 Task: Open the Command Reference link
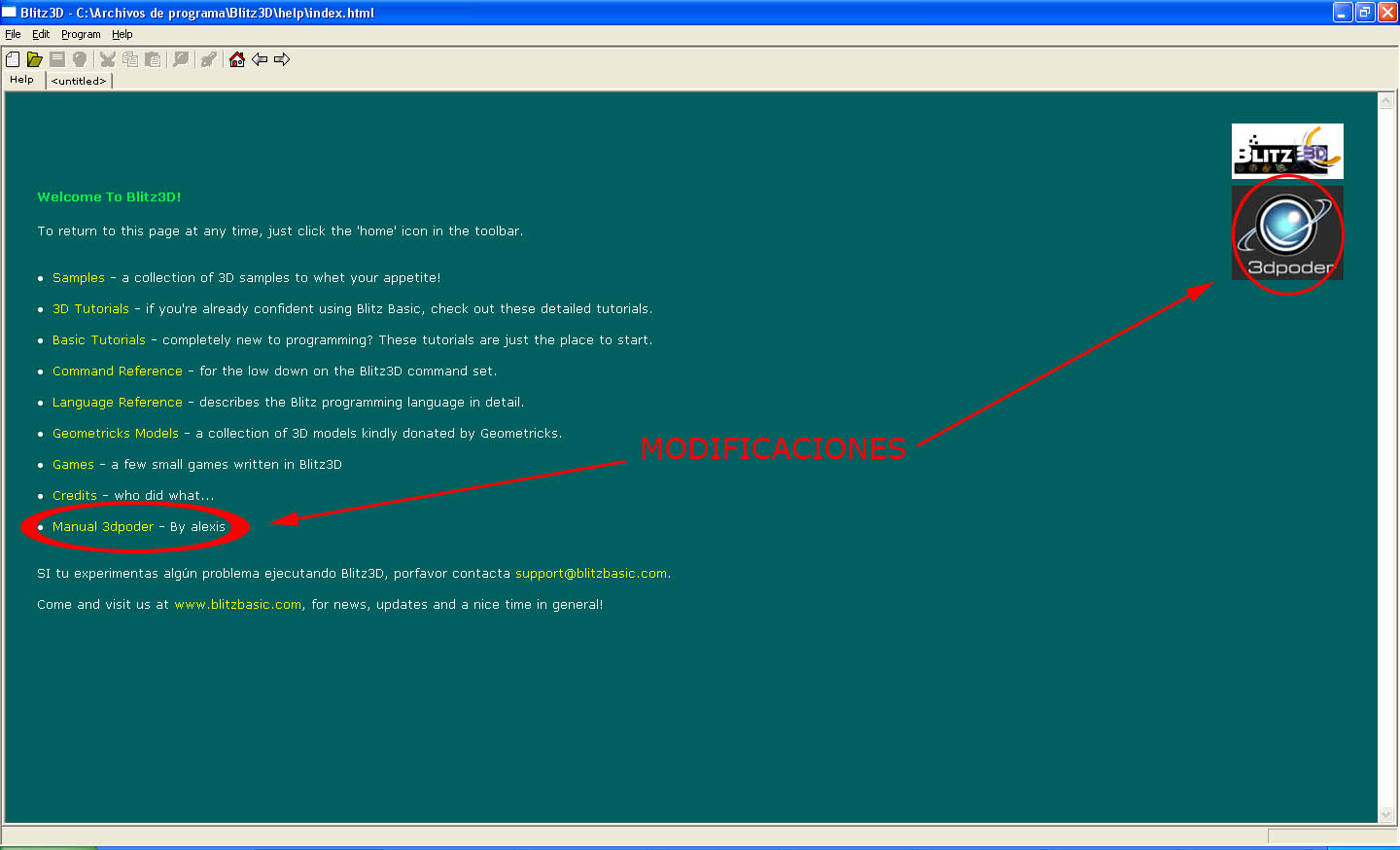tap(118, 372)
